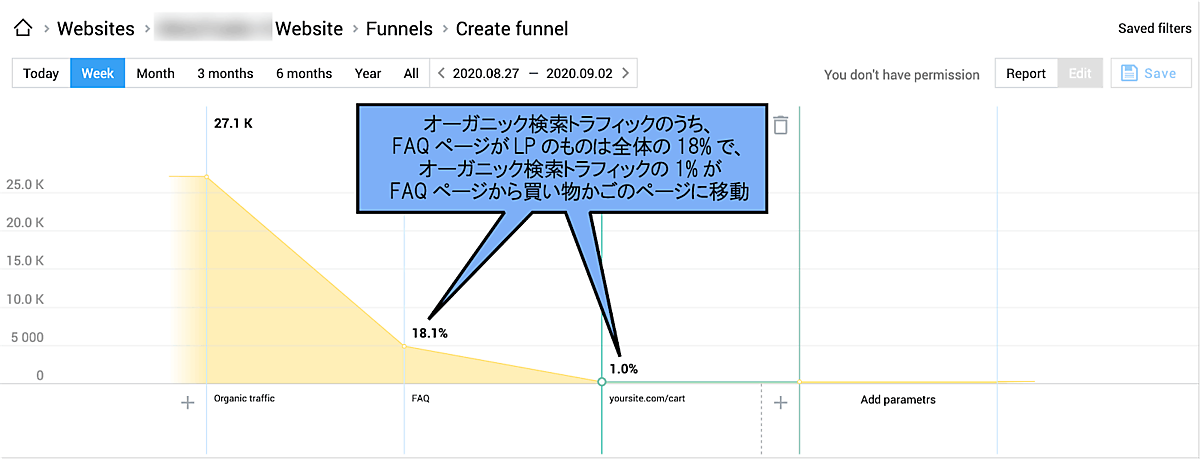Screen dimensions: 1200x459
Task: Click plus icon after yoursite.com/cart step
Action: [x=781, y=402]
